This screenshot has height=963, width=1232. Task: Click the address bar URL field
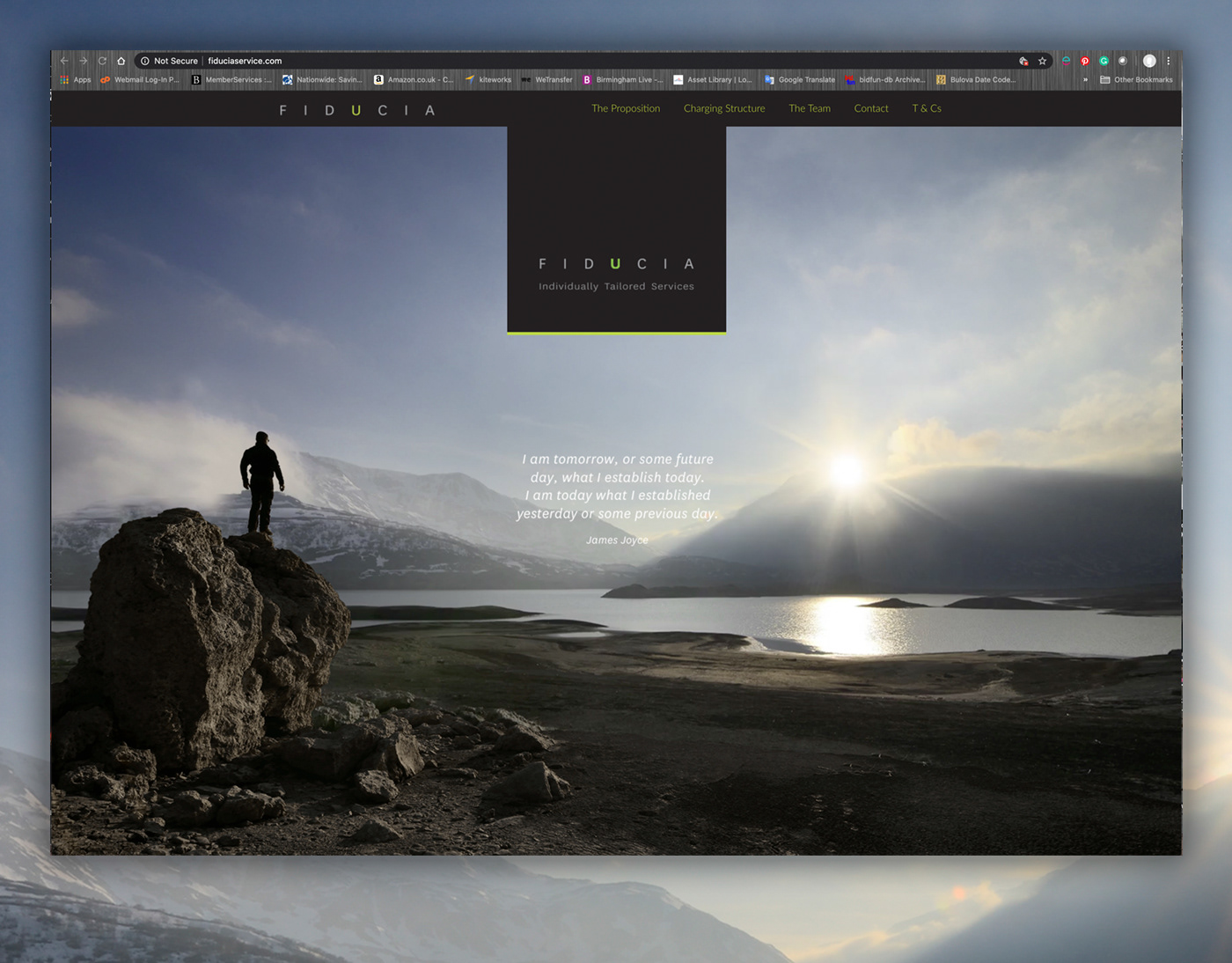(x=528, y=61)
